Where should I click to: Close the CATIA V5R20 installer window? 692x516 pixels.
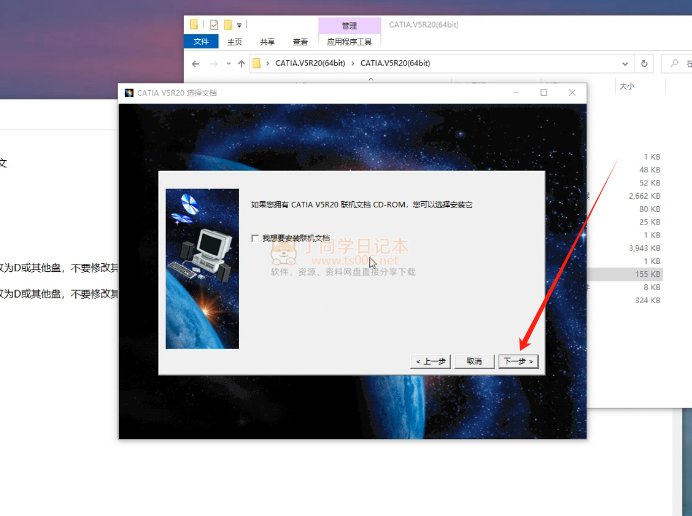(572, 92)
